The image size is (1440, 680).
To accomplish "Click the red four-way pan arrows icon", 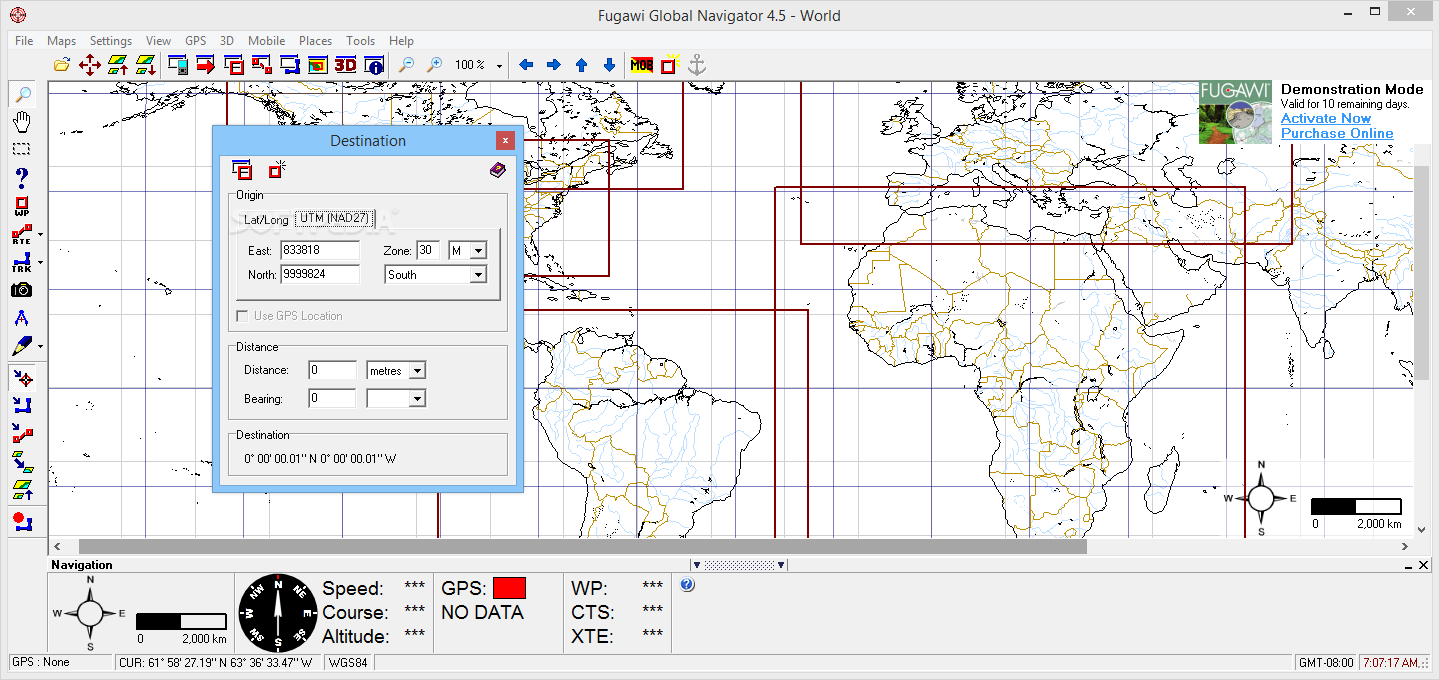I will pos(90,65).
